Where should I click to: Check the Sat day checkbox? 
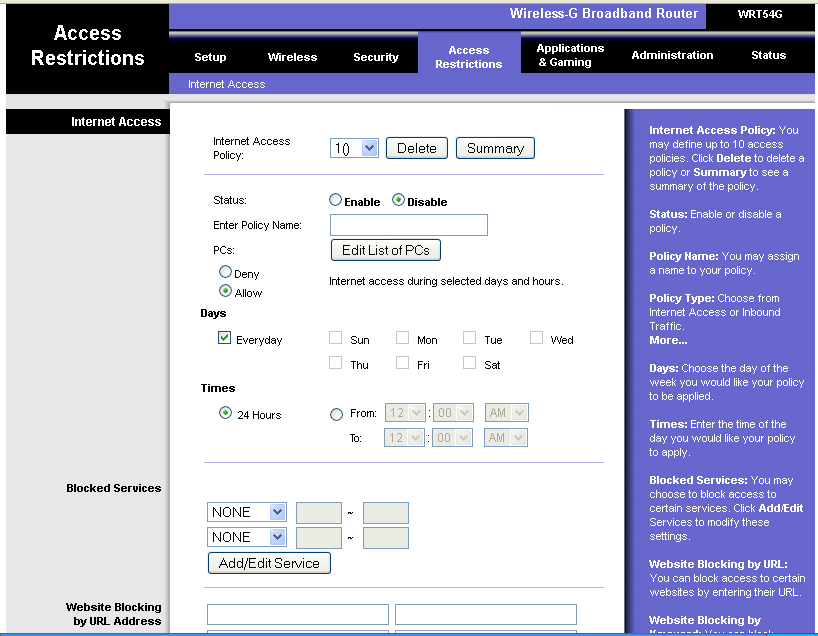(x=470, y=363)
